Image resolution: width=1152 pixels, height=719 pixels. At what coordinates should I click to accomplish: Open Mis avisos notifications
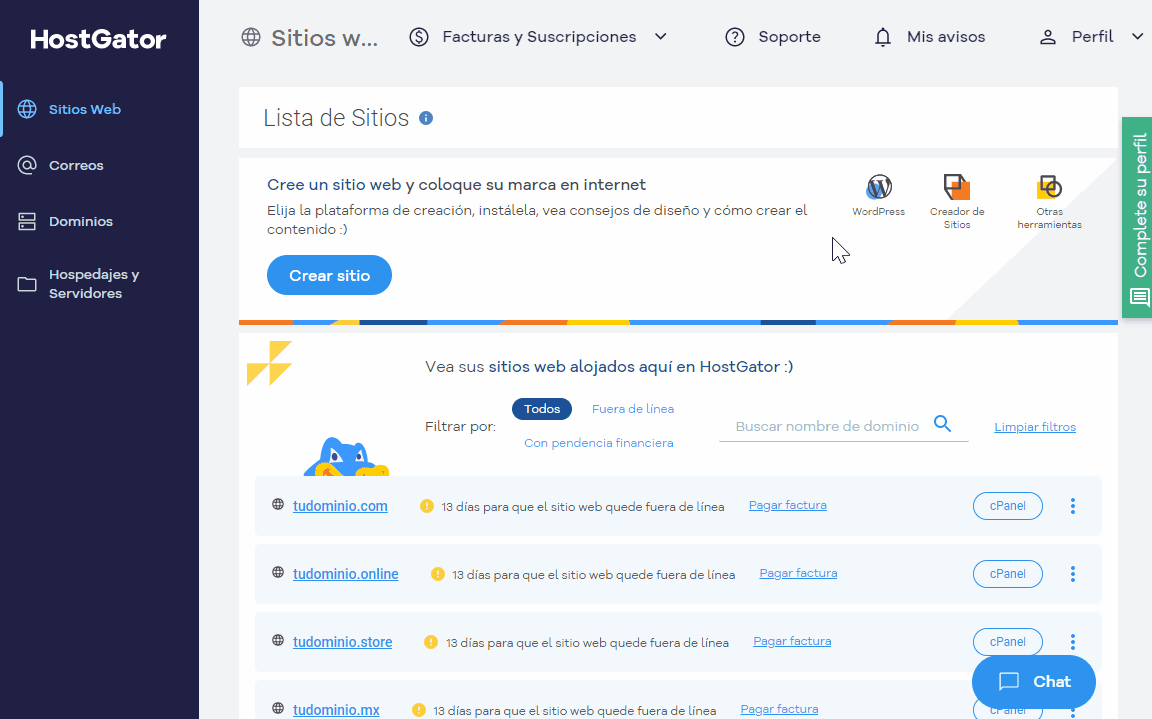(946, 37)
